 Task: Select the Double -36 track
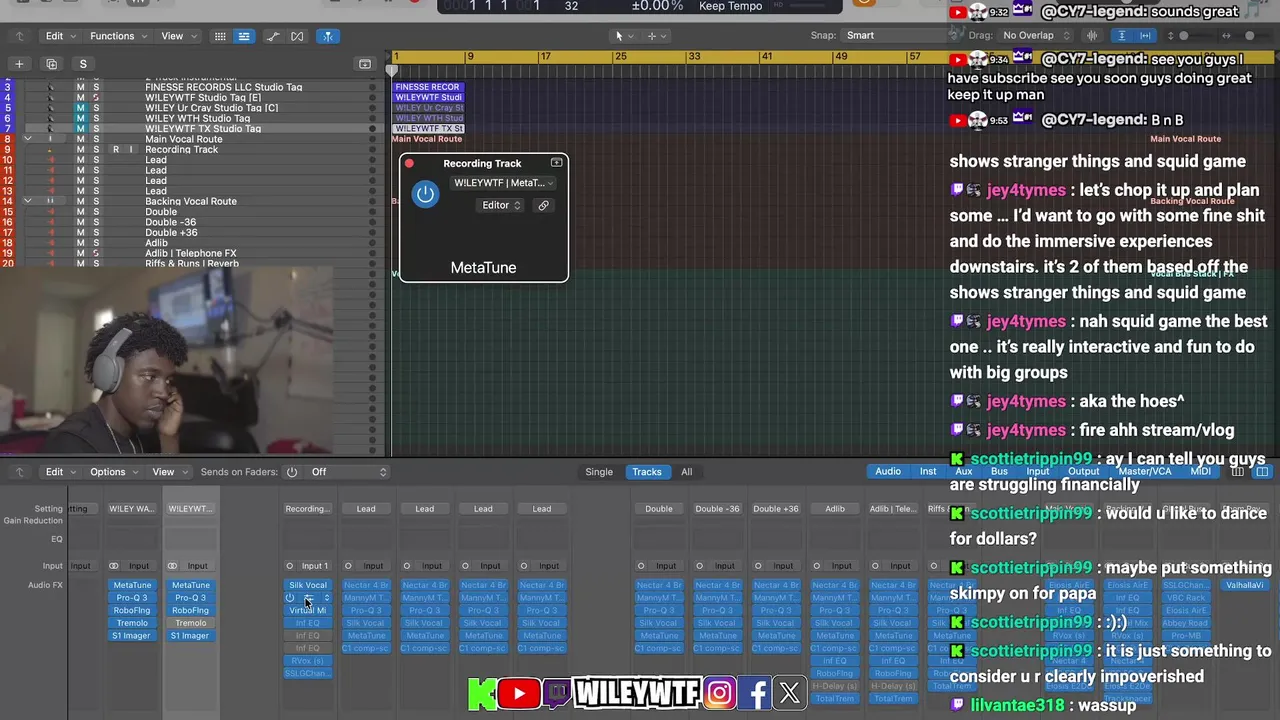(170, 222)
